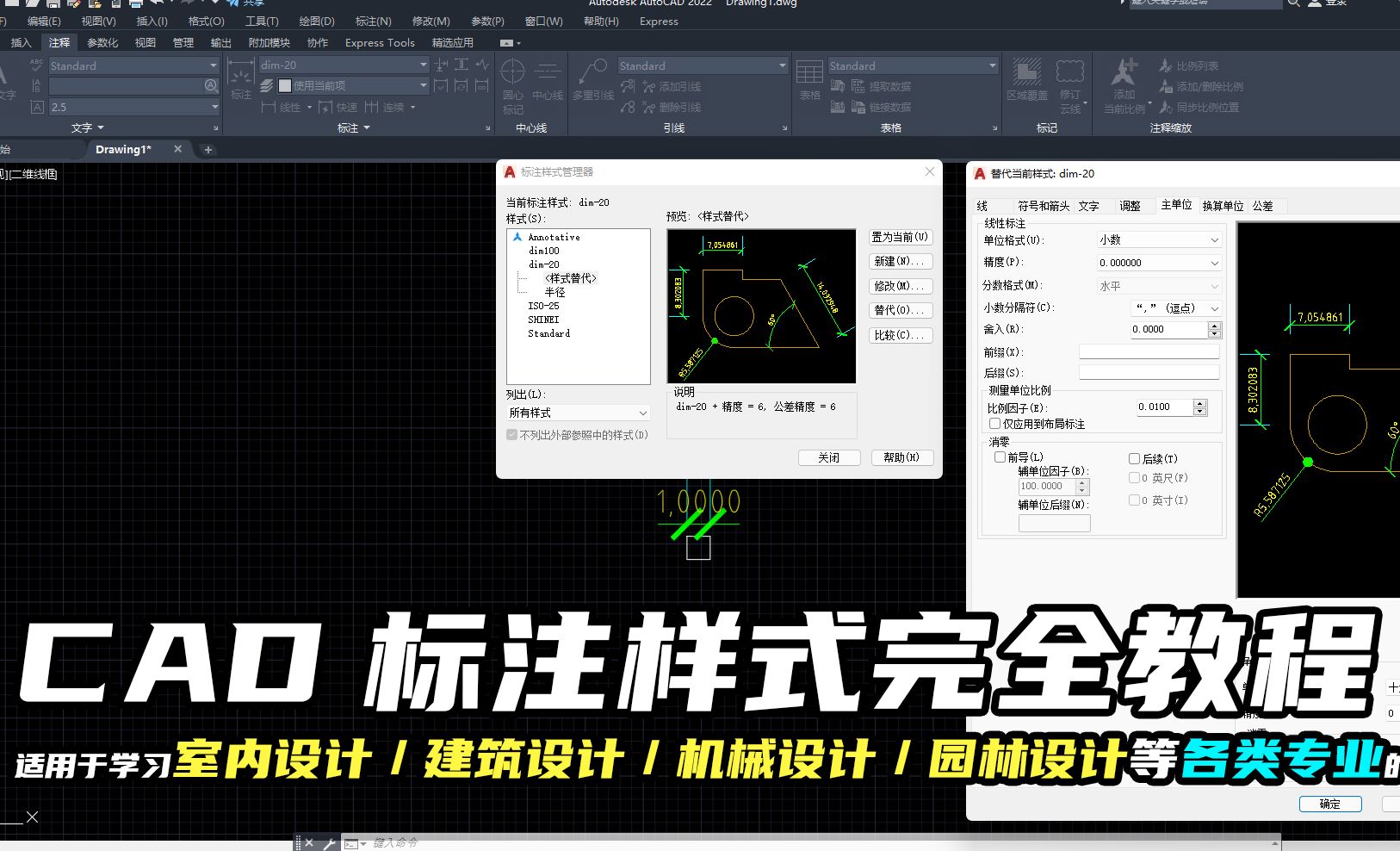Check the 后续(T) trailing zero suppression option
Screen dimensions: 1400x851
(1134, 458)
